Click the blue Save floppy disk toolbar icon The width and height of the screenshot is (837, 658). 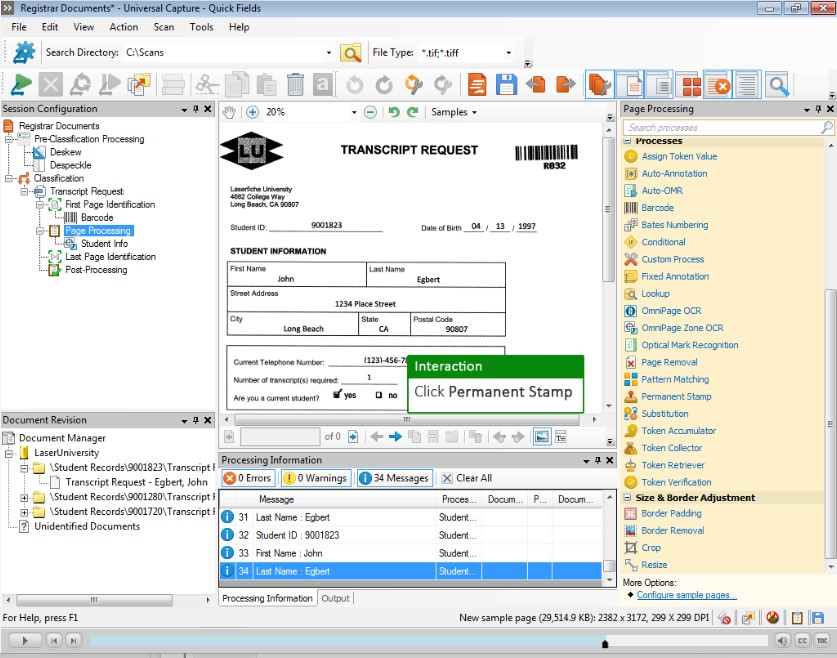pyautogui.click(x=506, y=84)
